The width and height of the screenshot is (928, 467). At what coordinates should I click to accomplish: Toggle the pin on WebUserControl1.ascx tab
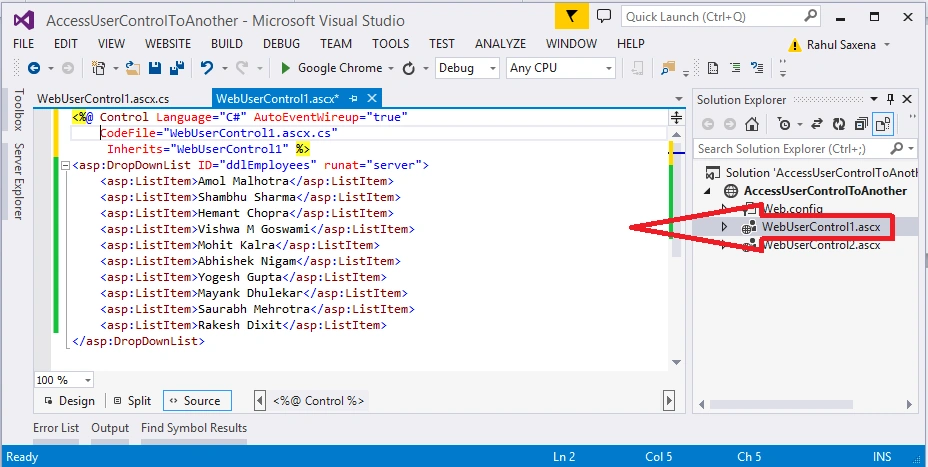tap(353, 98)
